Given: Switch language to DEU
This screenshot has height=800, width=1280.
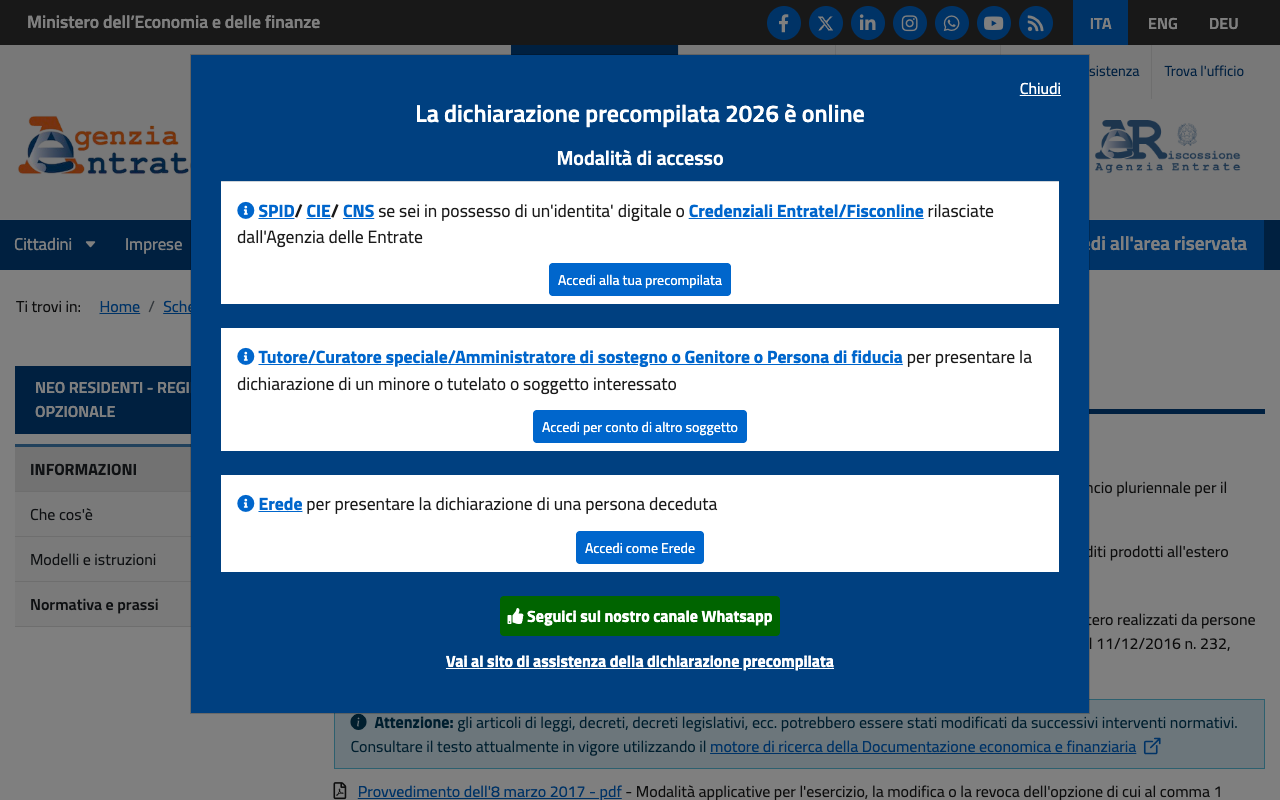Looking at the screenshot, I should [x=1223, y=23].
